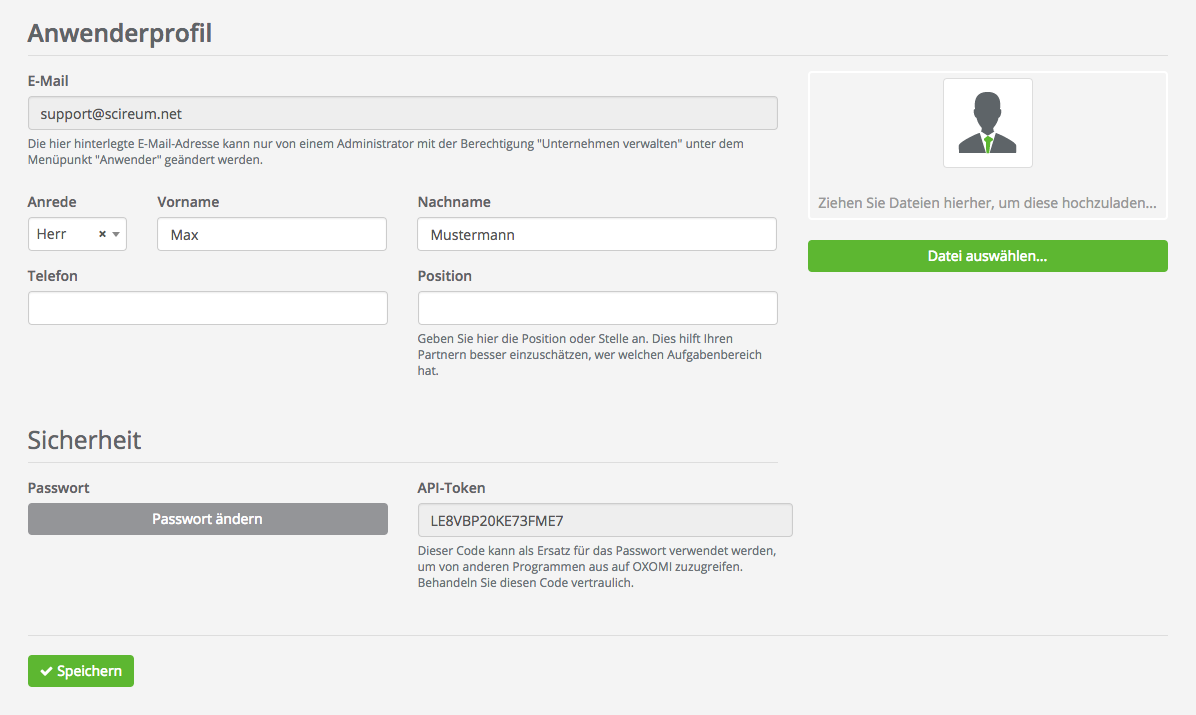Viewport: 1196px width, 715px height.
Task: Click the file drop zone hint text
Action: [x=987, y=202]
